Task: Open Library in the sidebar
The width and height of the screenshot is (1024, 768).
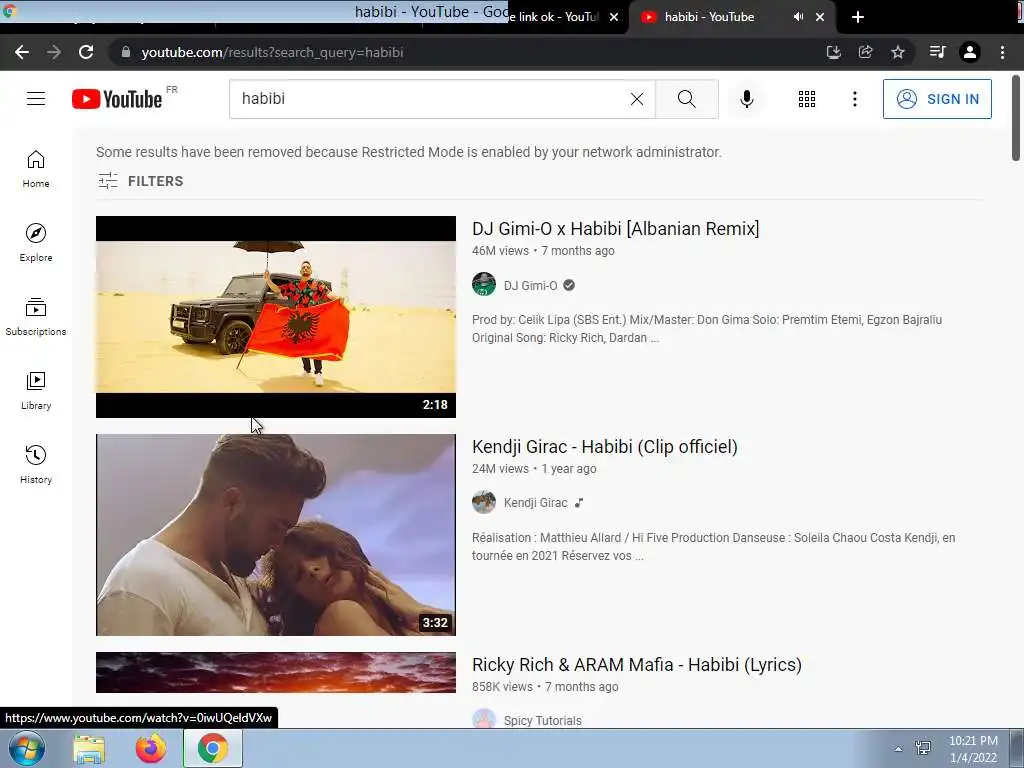Action: click(36, 391)
